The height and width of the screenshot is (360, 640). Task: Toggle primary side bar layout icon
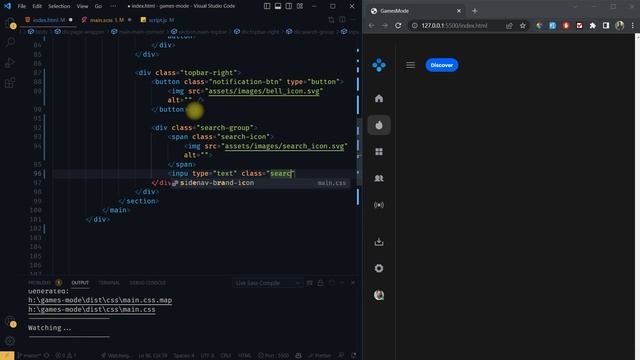click(267, 6)
